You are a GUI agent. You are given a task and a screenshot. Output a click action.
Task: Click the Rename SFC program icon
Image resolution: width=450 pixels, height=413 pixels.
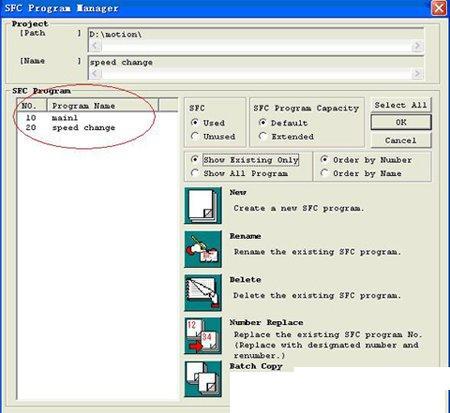pos(203,249)
